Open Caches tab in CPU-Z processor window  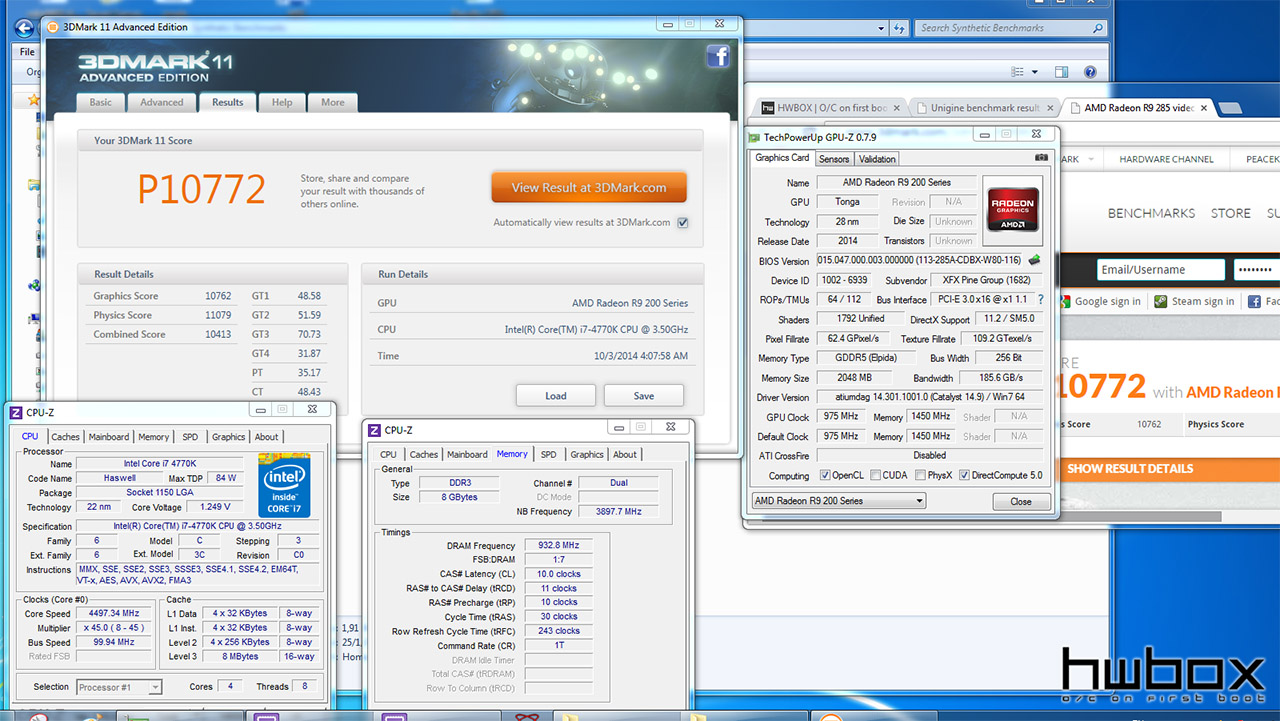pos(66,437)
